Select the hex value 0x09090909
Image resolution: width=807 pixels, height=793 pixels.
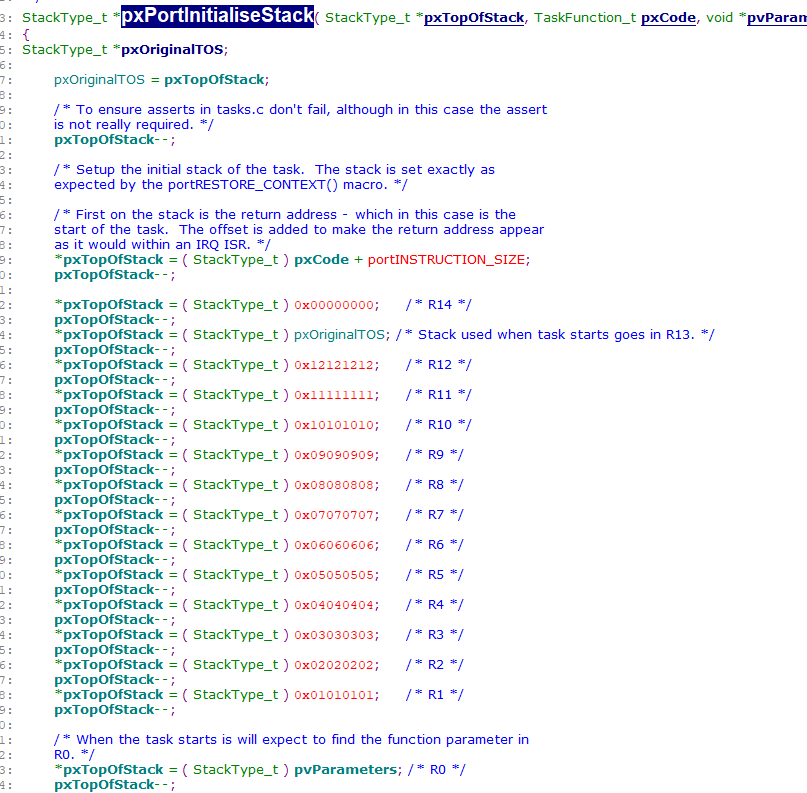tap(334, 455)
